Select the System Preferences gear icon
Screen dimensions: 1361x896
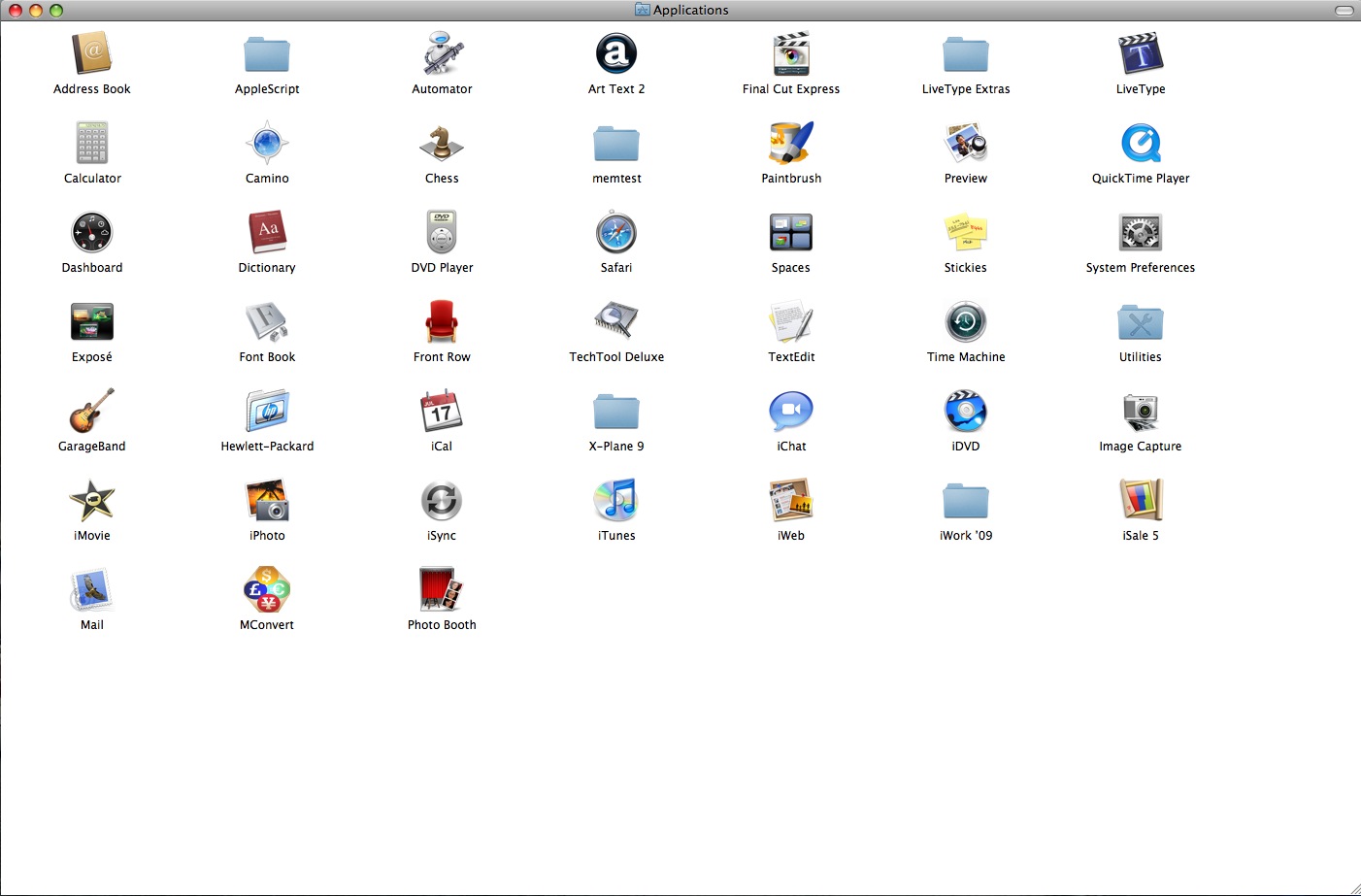click(1141, 232)
